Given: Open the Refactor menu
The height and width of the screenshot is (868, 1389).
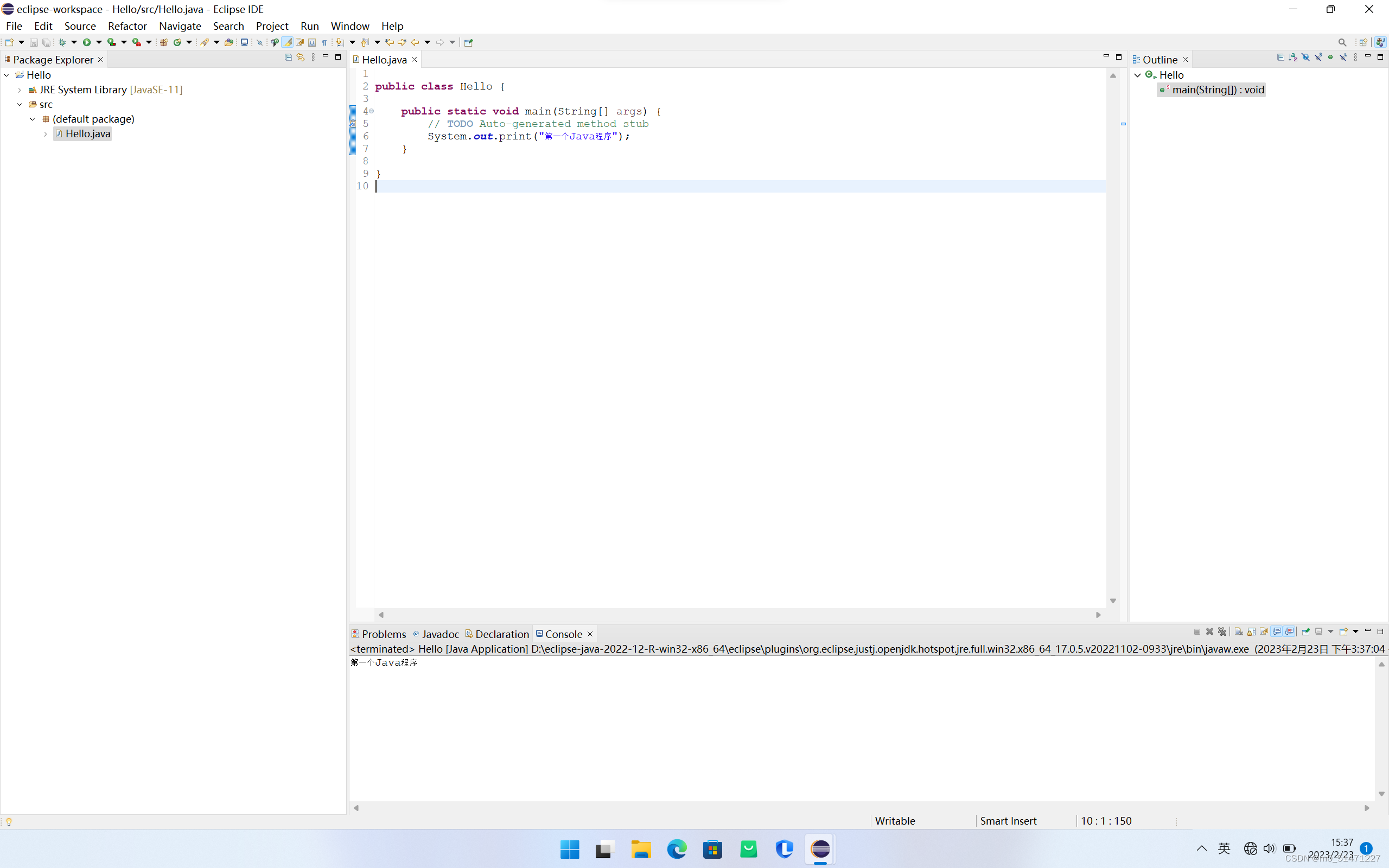Looking at the screenshot, I should coord(127,26).
